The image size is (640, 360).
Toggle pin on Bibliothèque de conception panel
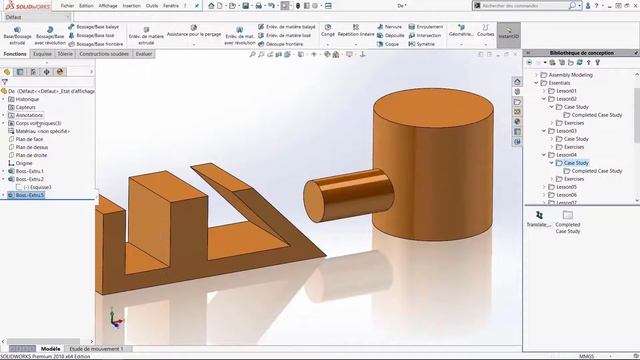636,53
